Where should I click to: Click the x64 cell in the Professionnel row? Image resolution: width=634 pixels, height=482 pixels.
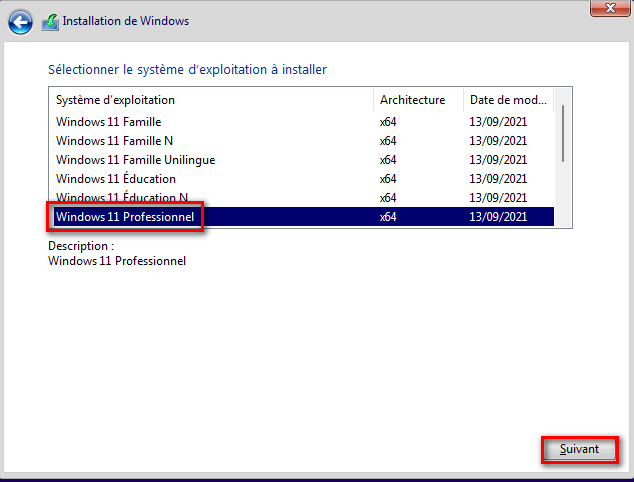pos(388,216)
